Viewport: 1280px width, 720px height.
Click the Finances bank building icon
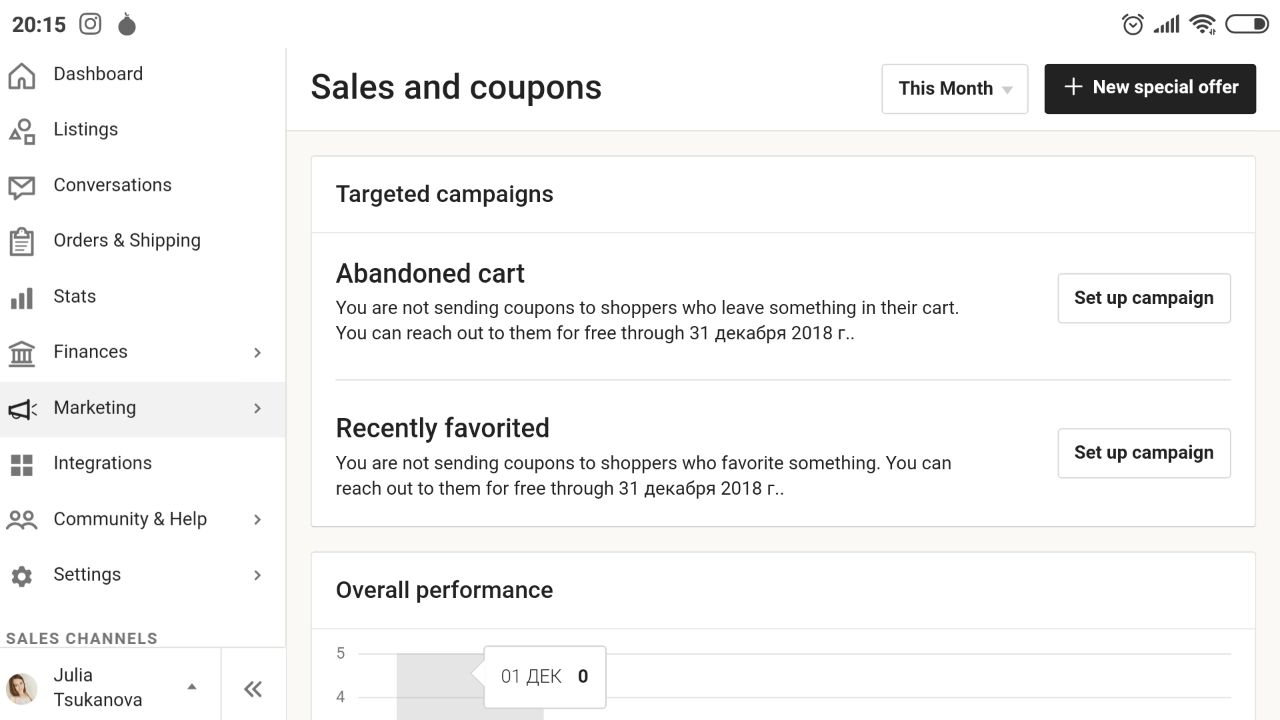coord(21,353)
